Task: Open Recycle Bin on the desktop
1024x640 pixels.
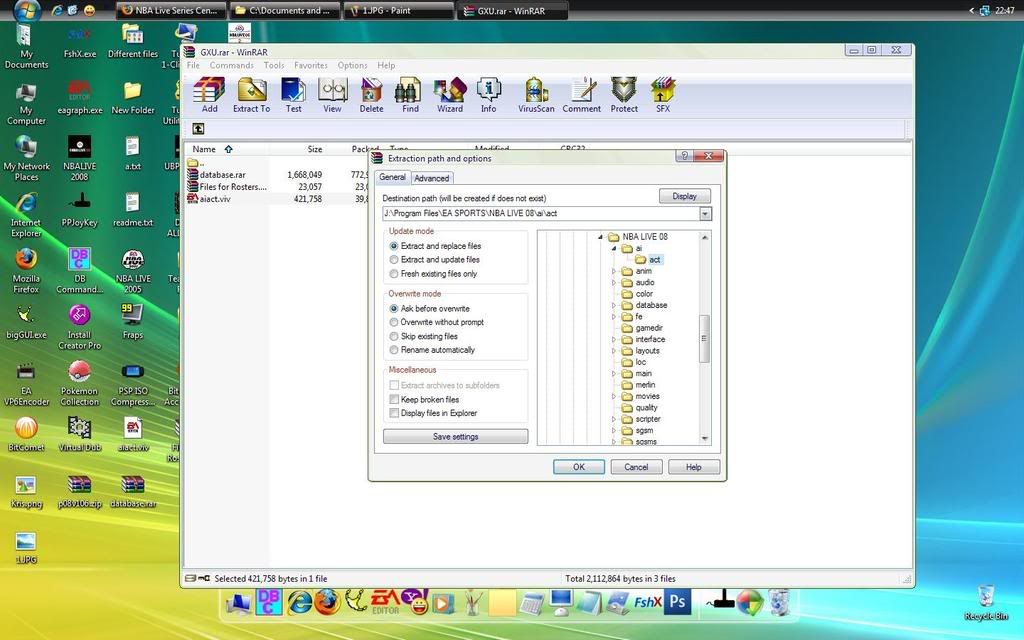Action: pyautogui.click(x=986, y=602)
